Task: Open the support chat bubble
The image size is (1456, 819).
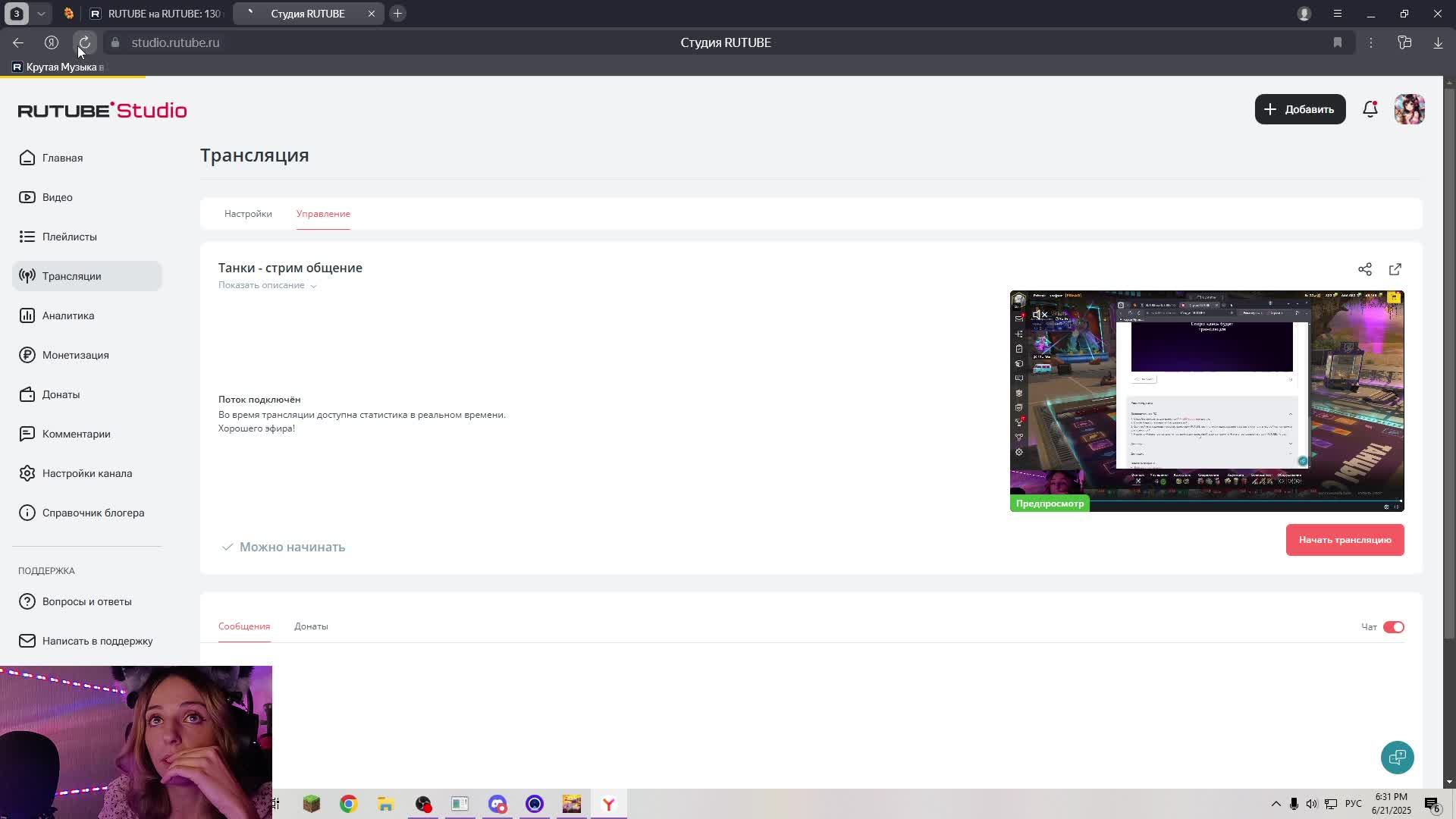Action: (1397, 757)
